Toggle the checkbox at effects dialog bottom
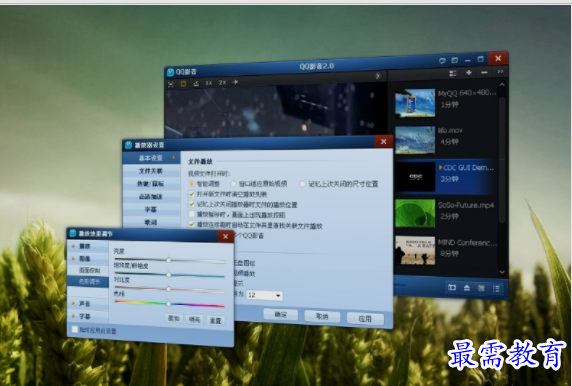This screenshot has height=386, width=572. [75, 329]
